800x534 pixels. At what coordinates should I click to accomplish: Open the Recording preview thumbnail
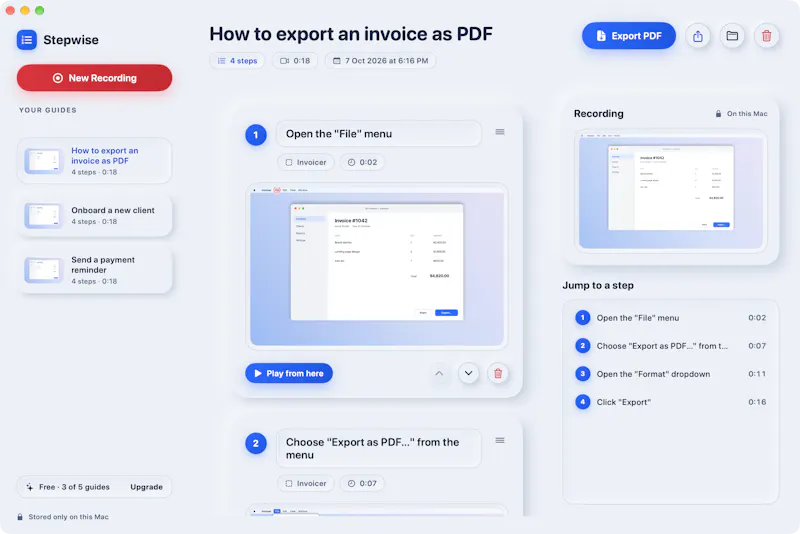(x=671, y=191)
